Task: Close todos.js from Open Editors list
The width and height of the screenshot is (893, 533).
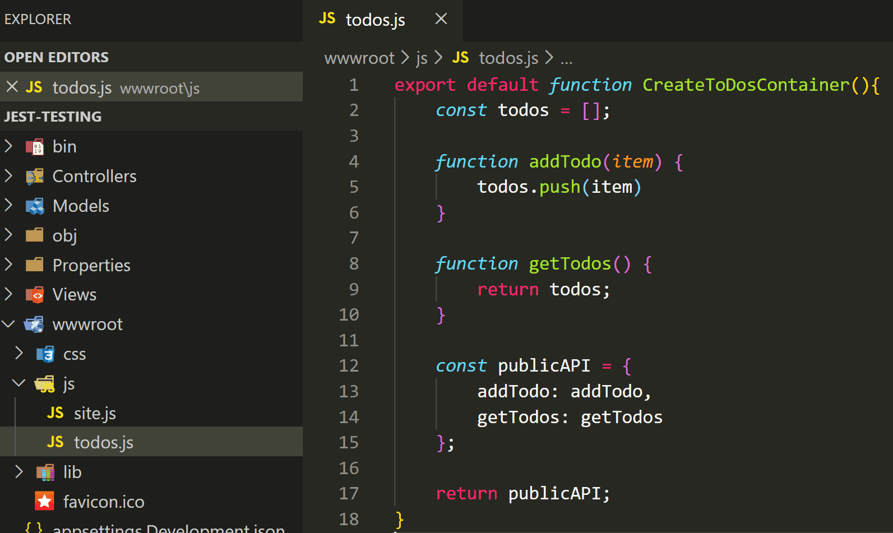Action: pos(12,87)
